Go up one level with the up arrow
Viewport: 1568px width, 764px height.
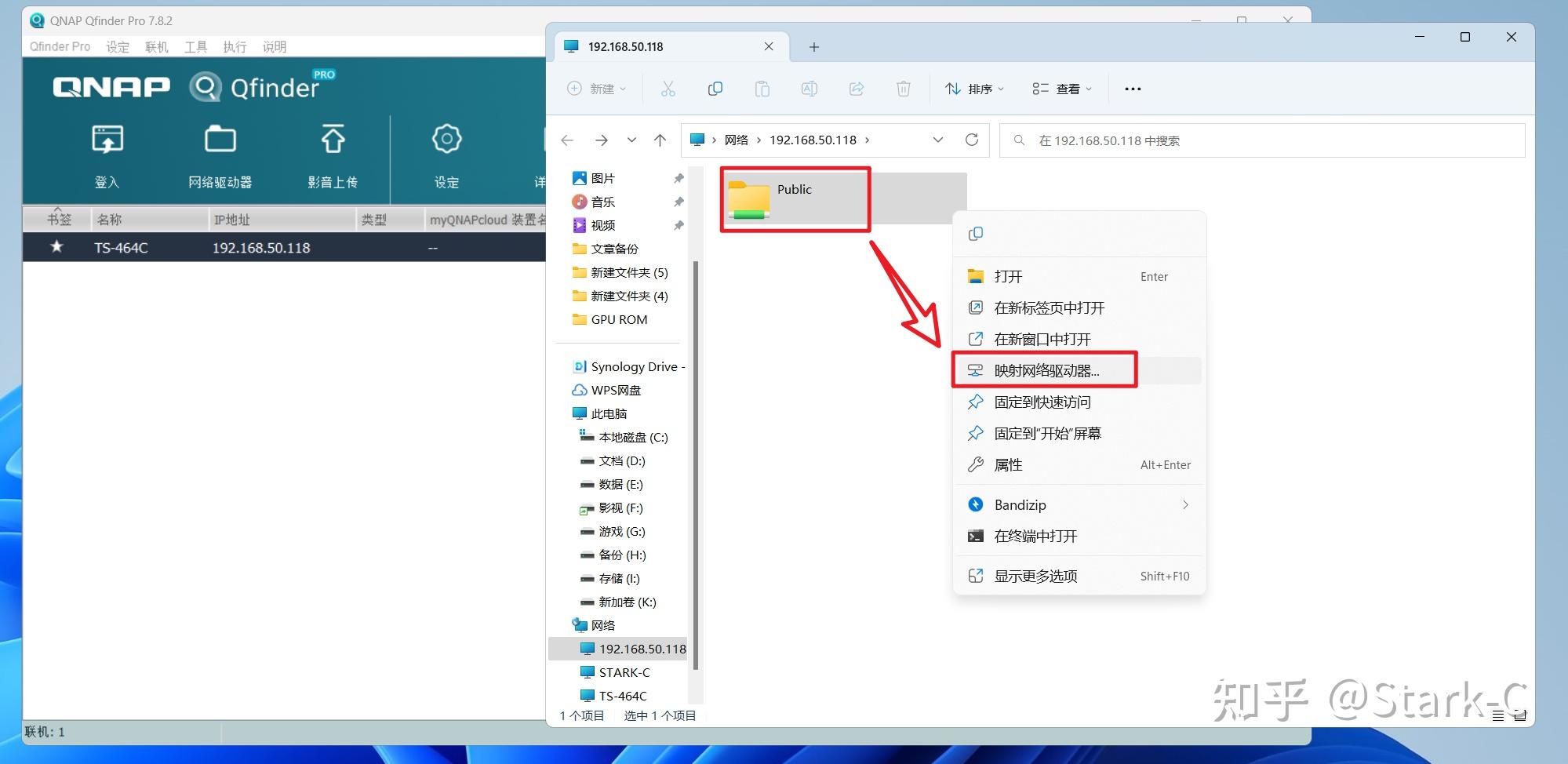660,140
